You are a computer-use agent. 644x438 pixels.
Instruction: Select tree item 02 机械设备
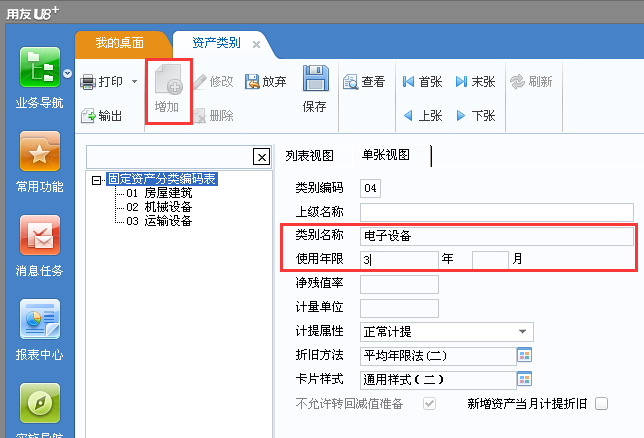coord(159,207)
